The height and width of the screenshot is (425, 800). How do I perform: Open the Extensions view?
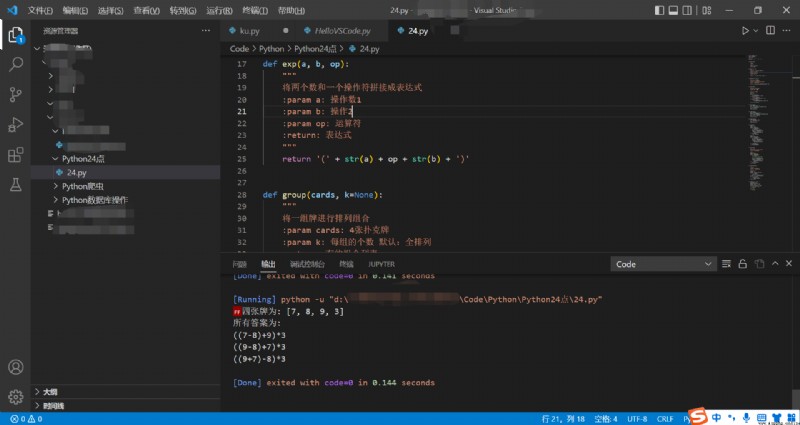click(16, 154)
